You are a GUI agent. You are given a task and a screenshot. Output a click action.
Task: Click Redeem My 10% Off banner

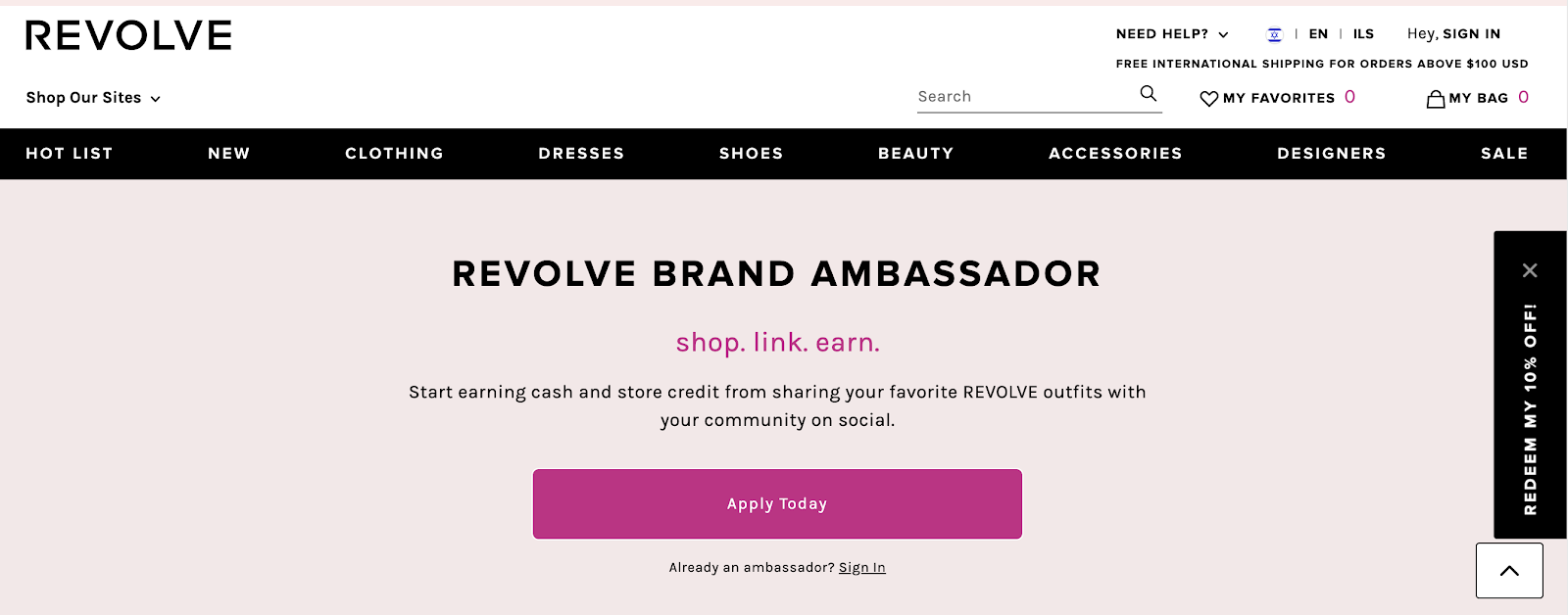click(x=1530, y=409)
